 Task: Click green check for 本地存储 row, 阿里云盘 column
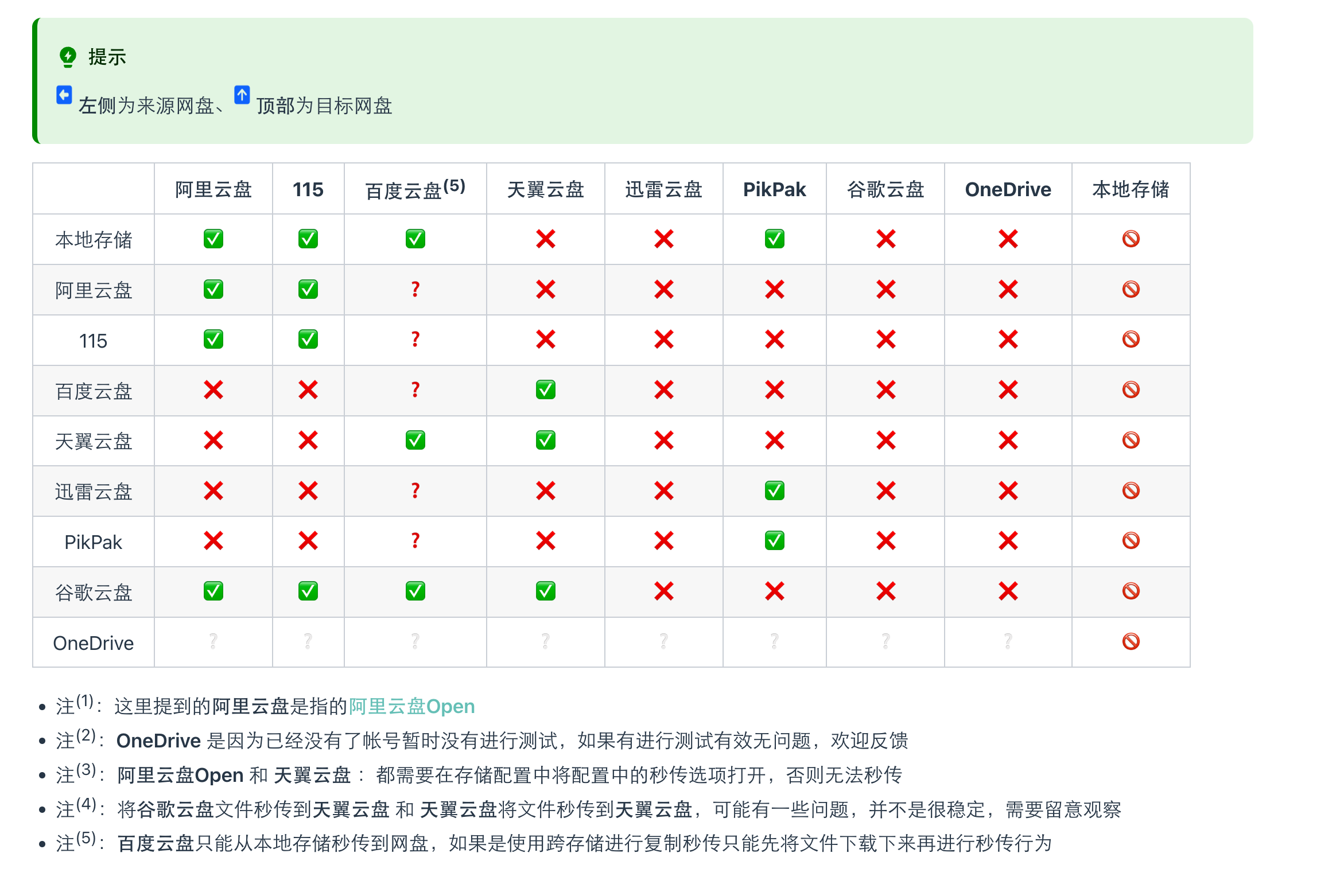coord(213,239)
